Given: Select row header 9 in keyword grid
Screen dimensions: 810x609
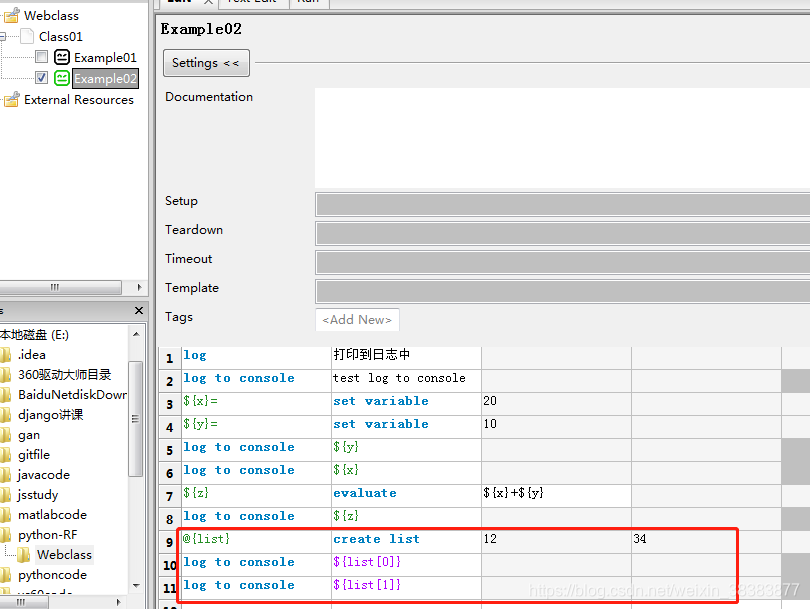Looking at the screenshot, I should point(169,542).
